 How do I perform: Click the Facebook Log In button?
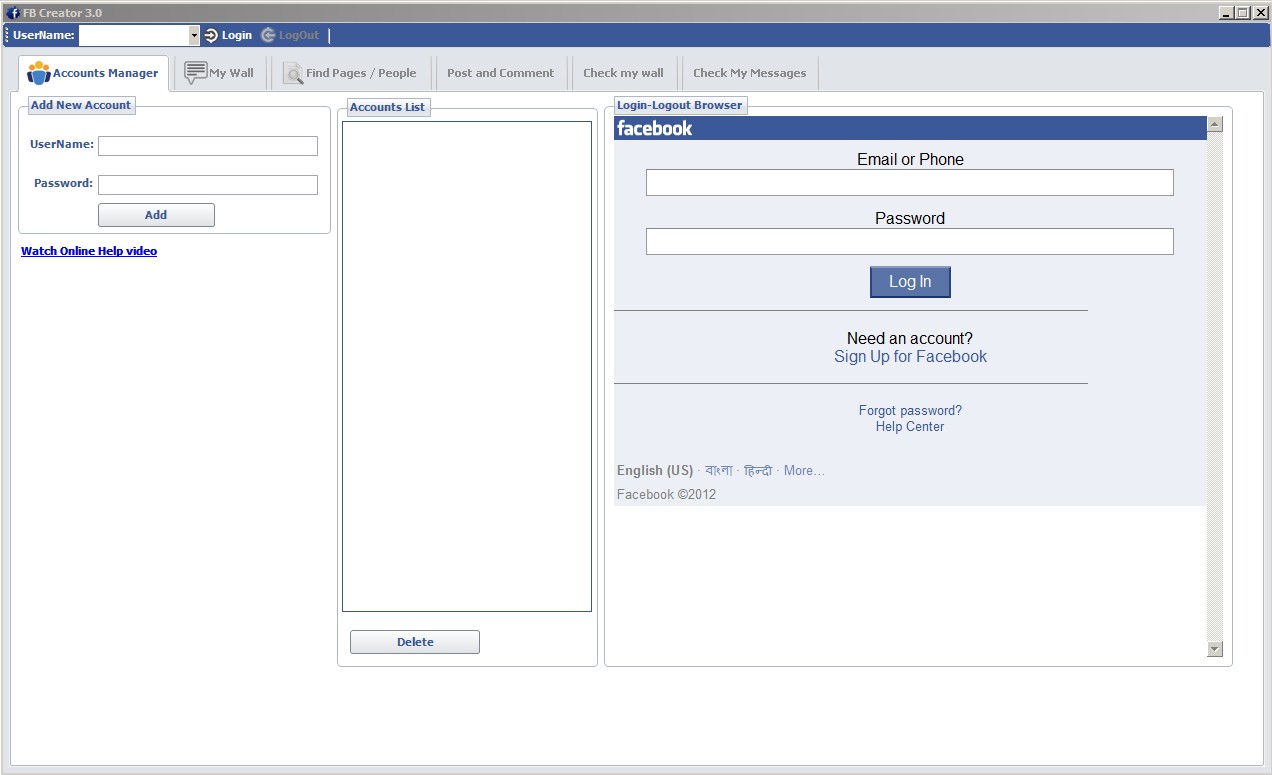point(910,282)
